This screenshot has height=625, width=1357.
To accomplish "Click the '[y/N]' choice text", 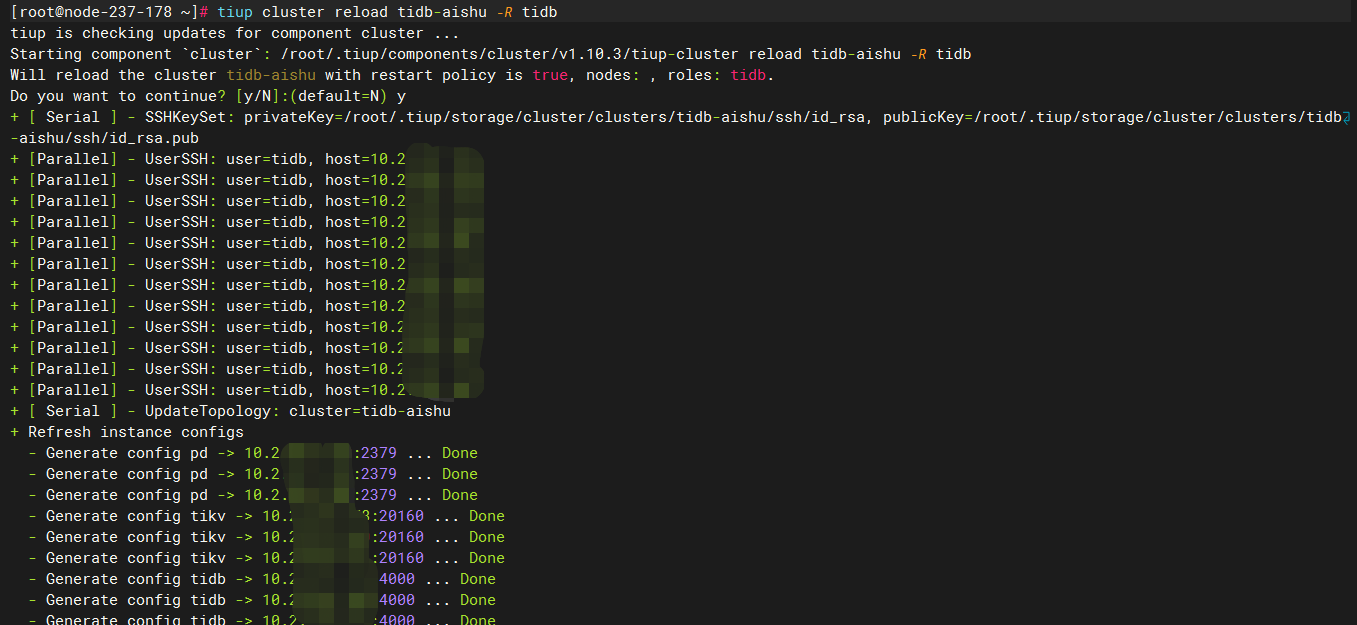I will pos(259,96).
